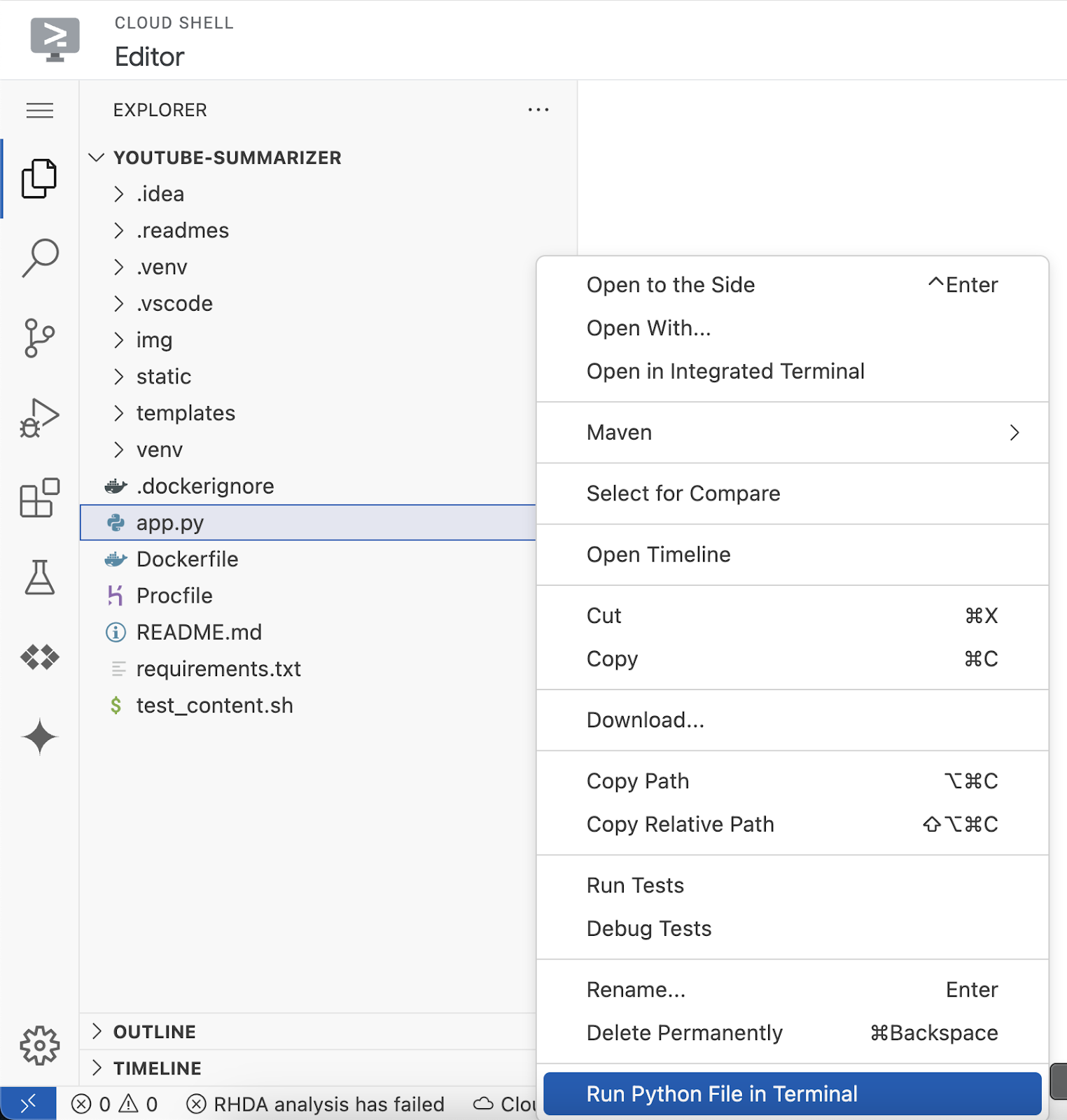Toggle the hamburger menu in activity bar
1067x1120 pixels.
(40, 111)
